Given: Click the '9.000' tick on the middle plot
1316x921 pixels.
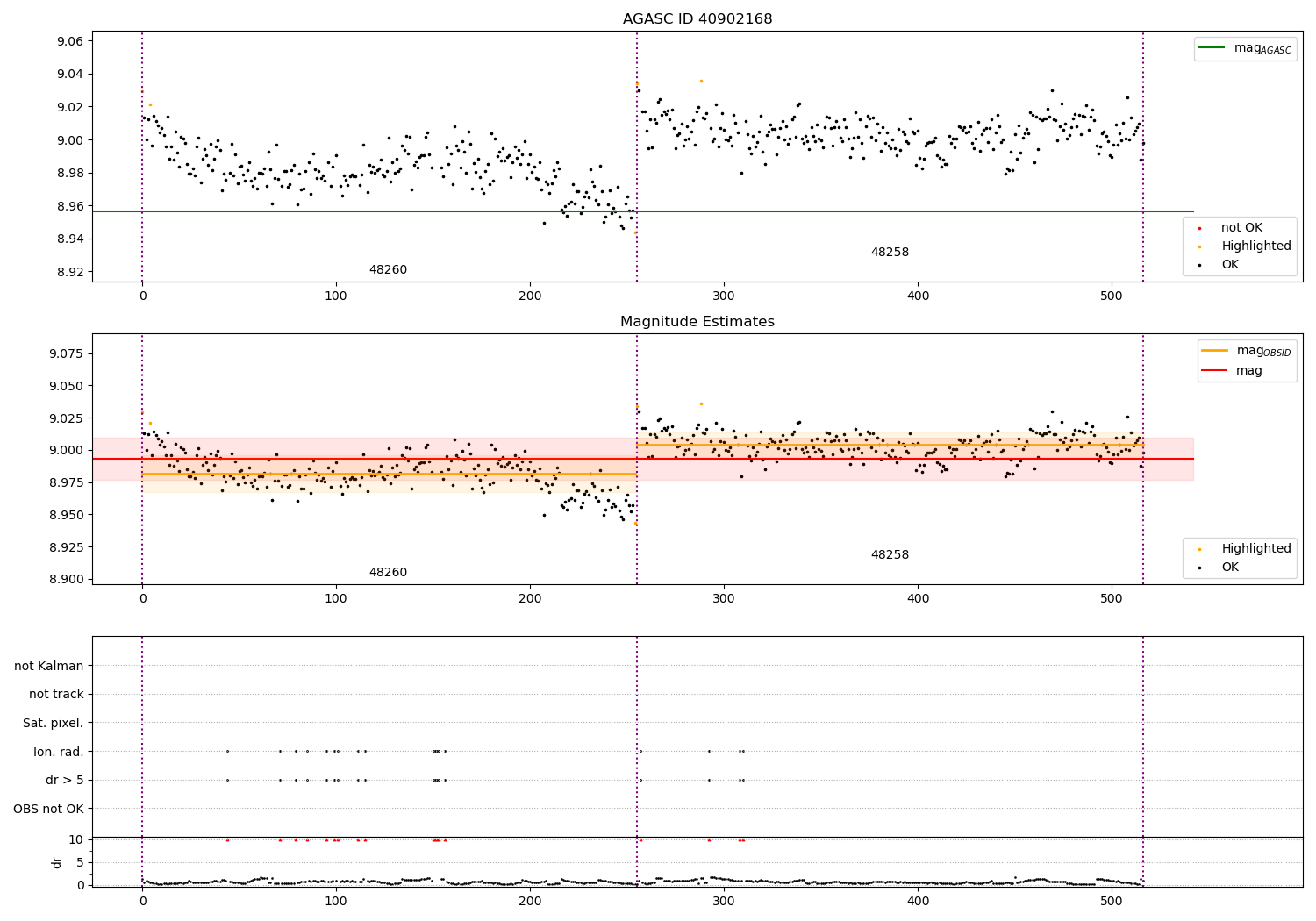Looking at the screenshot, I should pyautogui.click(x=66, y=451).
